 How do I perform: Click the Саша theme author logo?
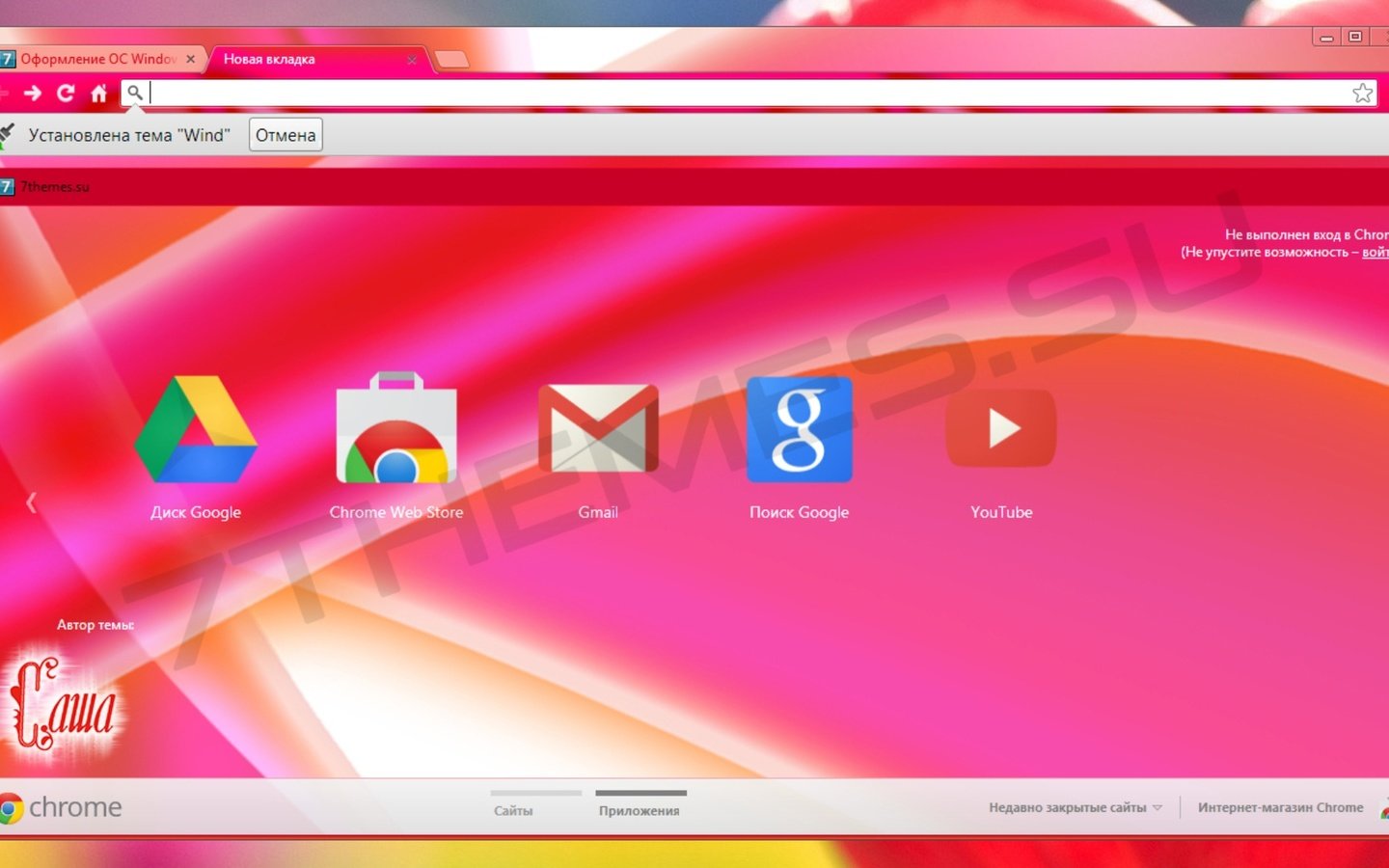tap(64, 704)
